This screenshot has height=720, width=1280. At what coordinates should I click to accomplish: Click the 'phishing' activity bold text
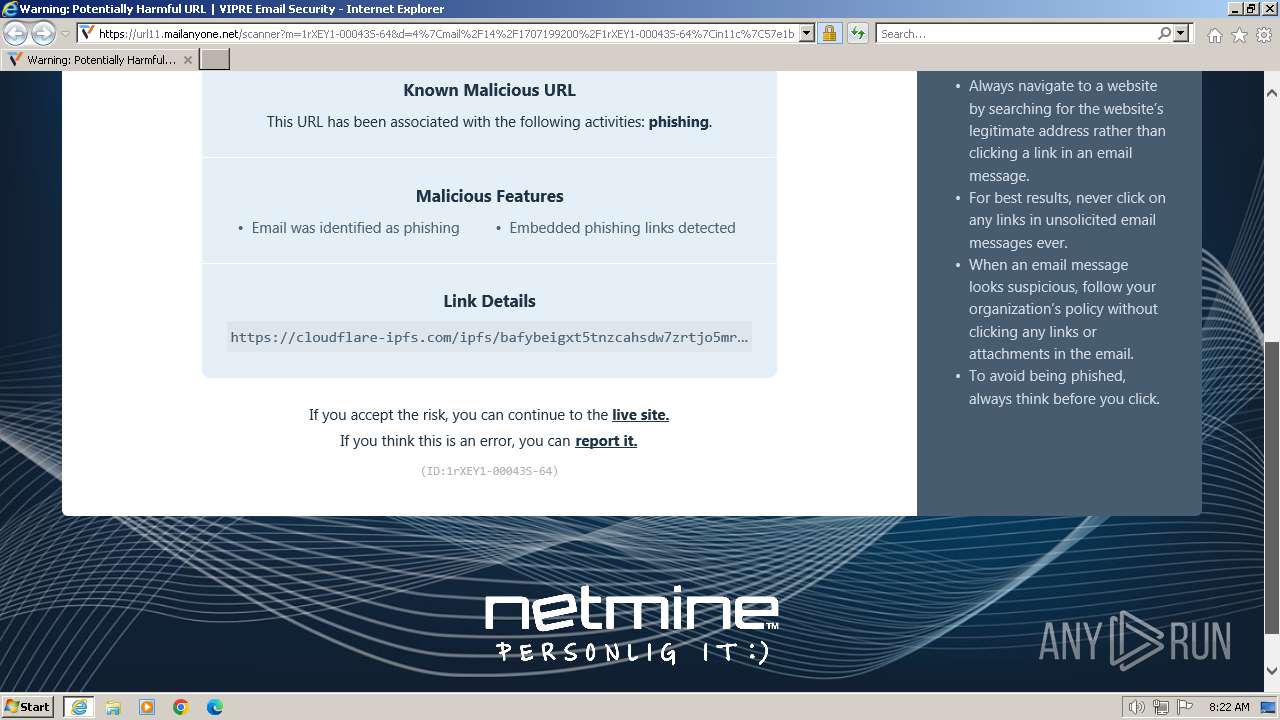click(678, 122)
